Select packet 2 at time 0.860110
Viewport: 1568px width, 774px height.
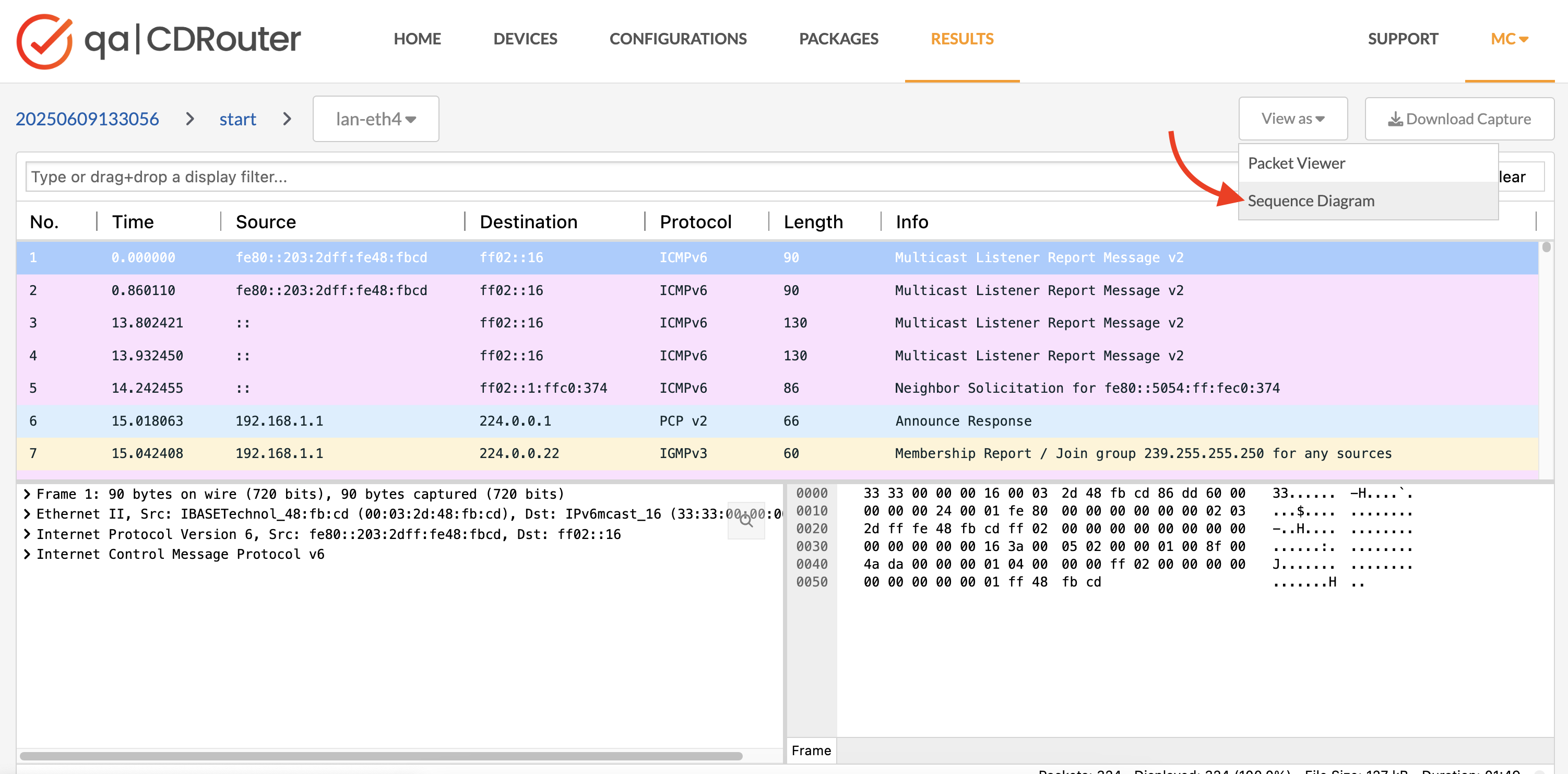[x=777, y=290]
